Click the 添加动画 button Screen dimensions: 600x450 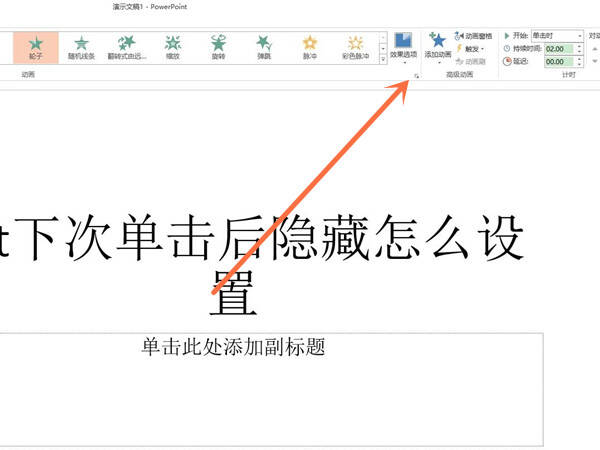coord(438,48)
